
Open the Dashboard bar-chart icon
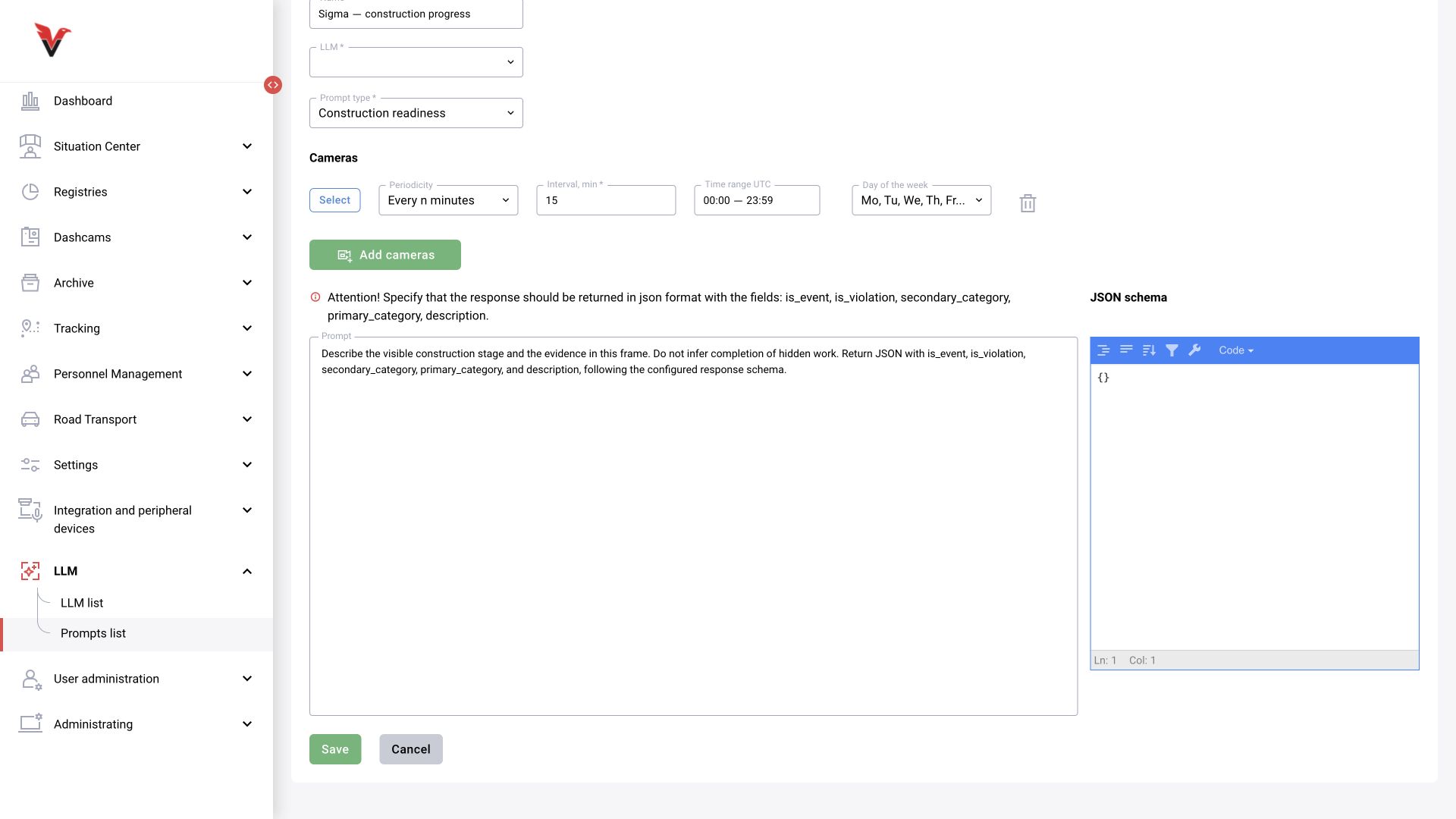pyautogui.click(x=30, y=101)
